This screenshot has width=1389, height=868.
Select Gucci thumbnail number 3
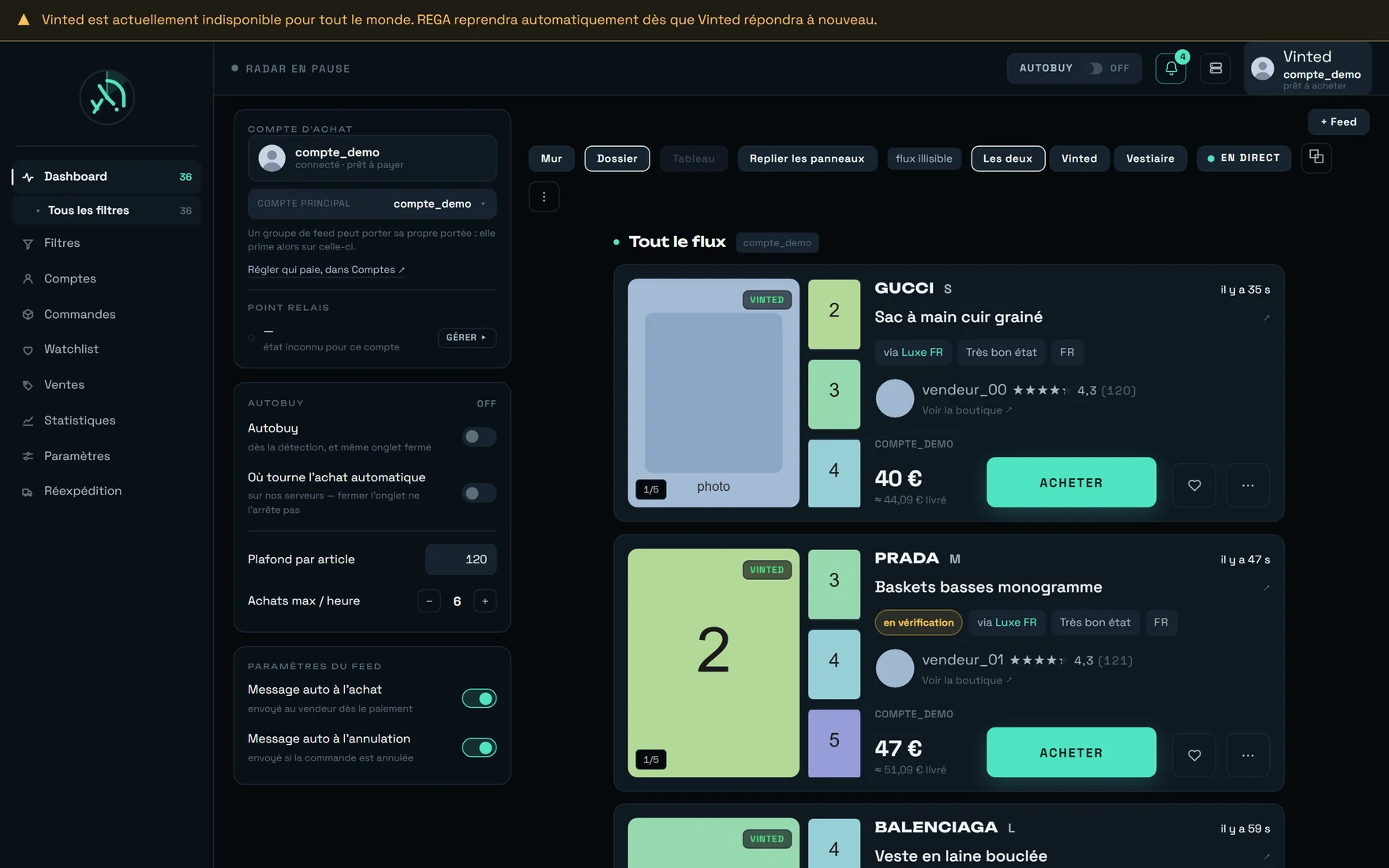pos(834,395)
